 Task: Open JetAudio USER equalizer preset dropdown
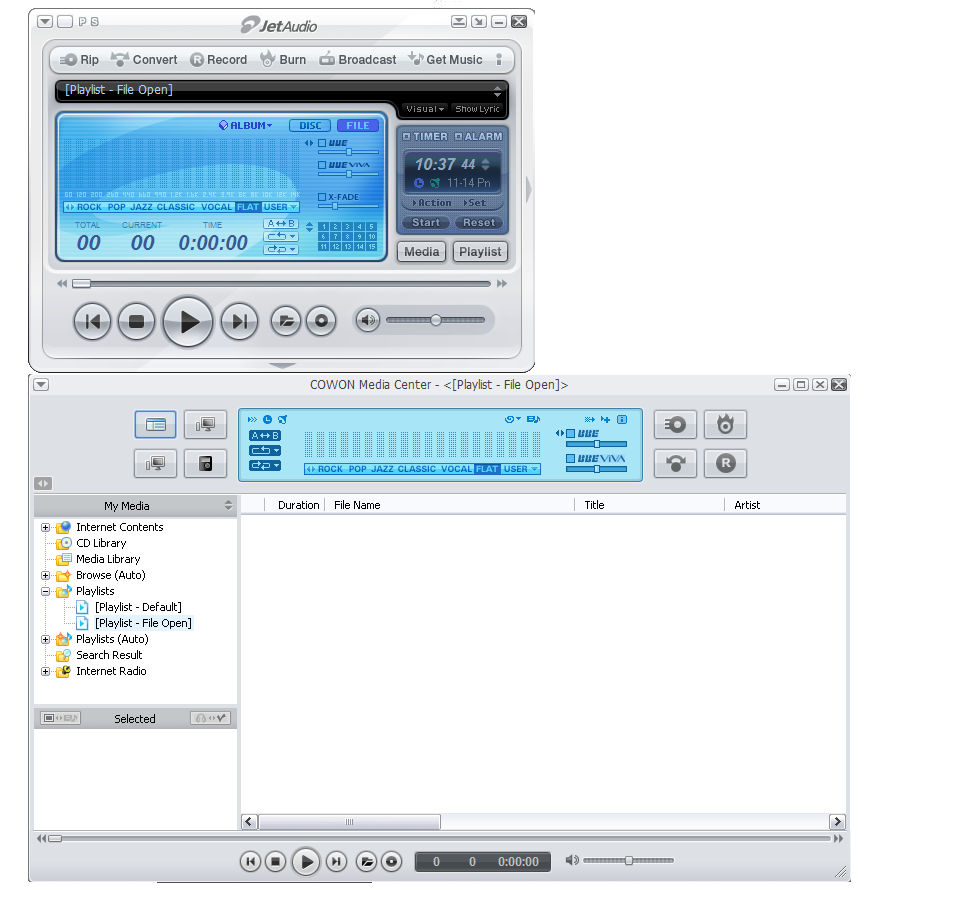pyautogui.click(x=280, y=207)
